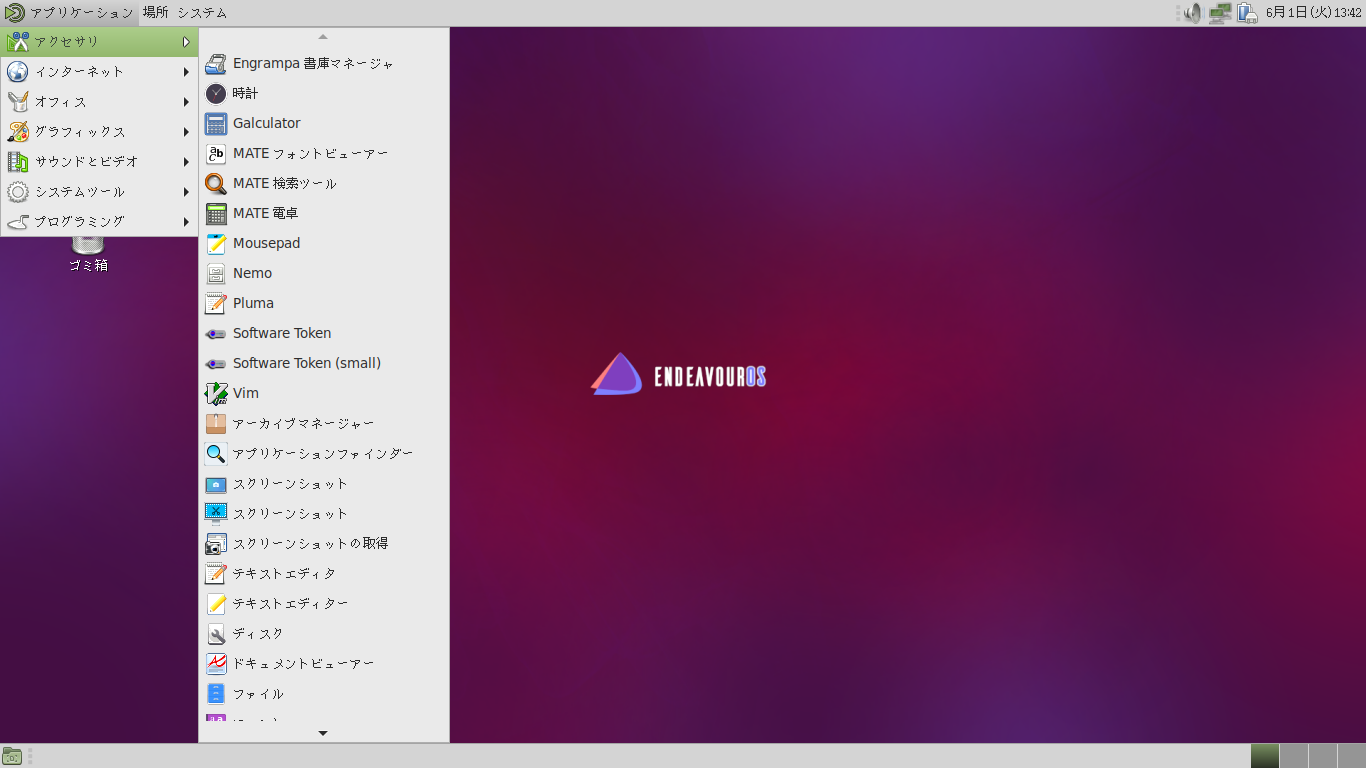This screenshot has width=1366, height=768.
Task: Open スクリーンショット with the camera laptop icon
Action: tap(324, 483)
